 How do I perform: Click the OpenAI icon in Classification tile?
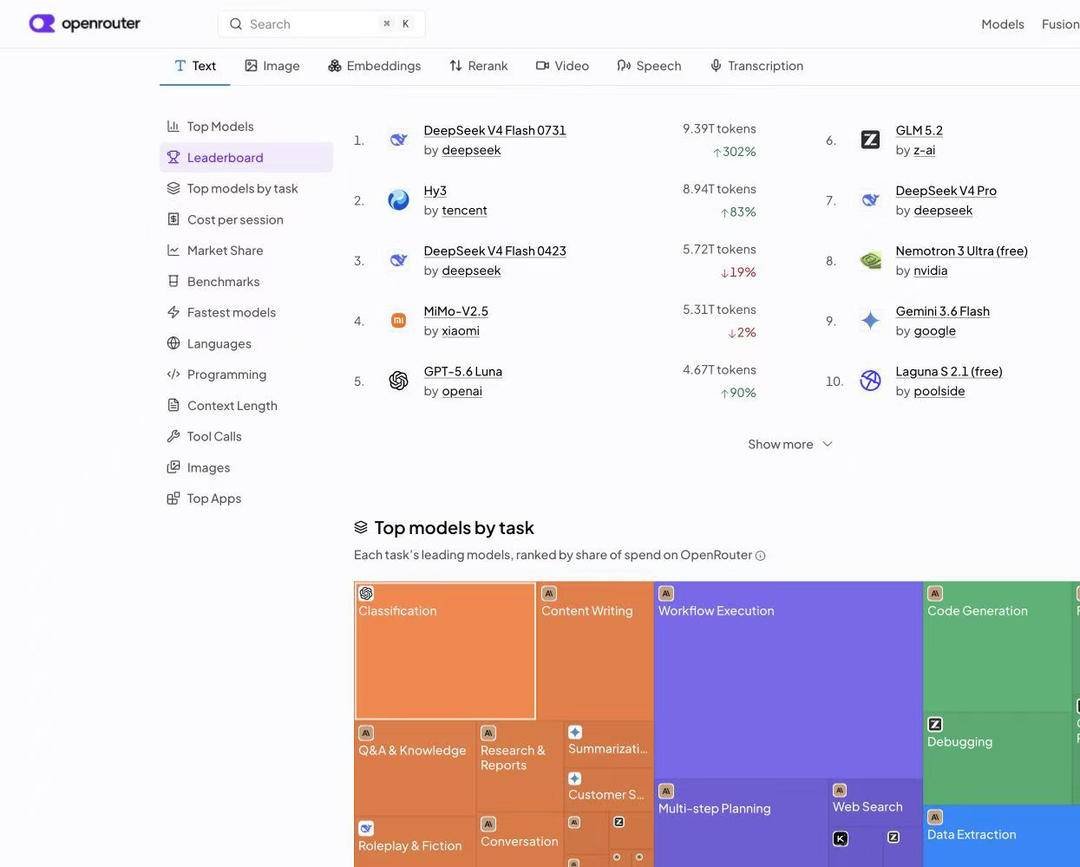click(366, 593)
